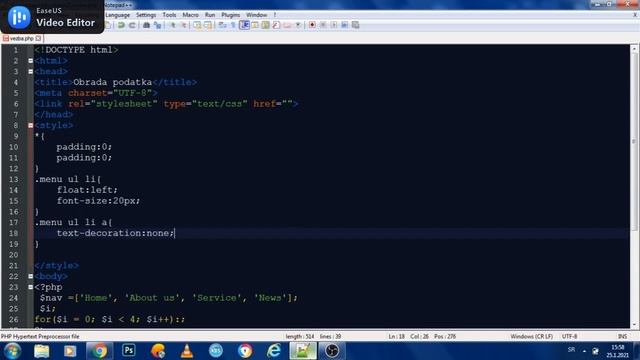The image size is (640, 360).
Task: Click 'Ln : 18' status bar entry
Action: pos(396,337)
